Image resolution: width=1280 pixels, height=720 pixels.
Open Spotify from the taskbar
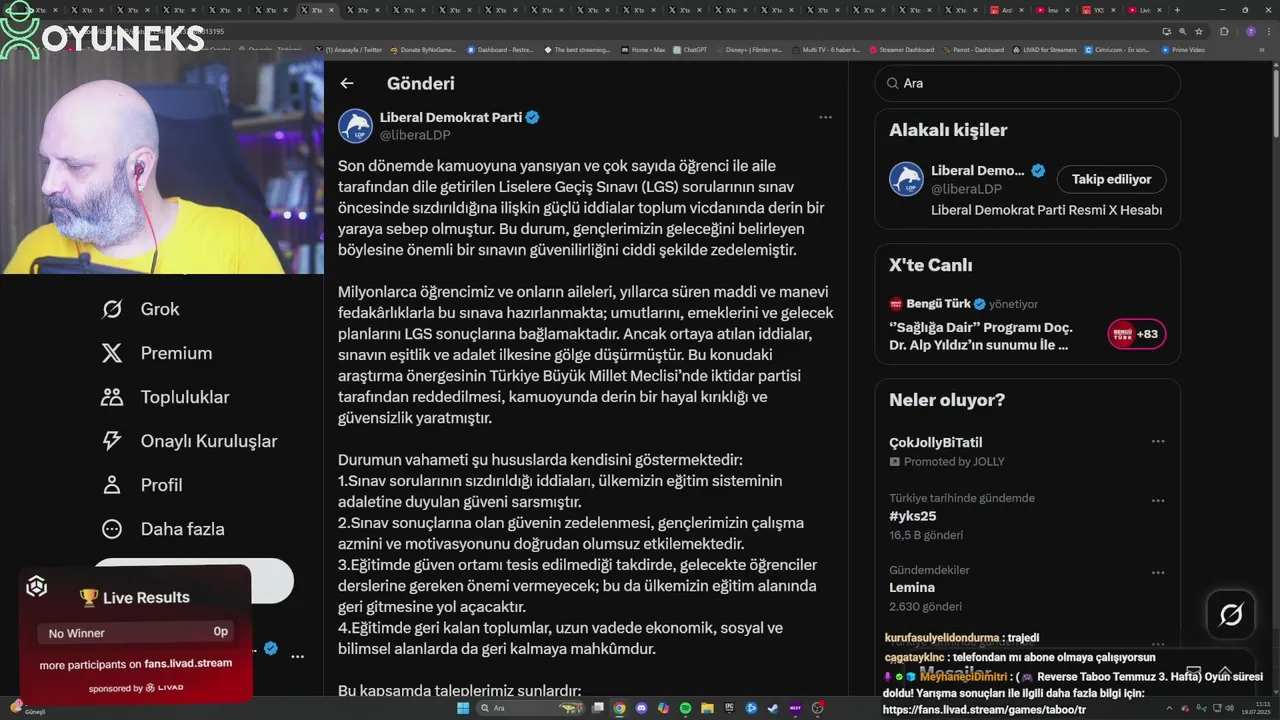(685, 708)
